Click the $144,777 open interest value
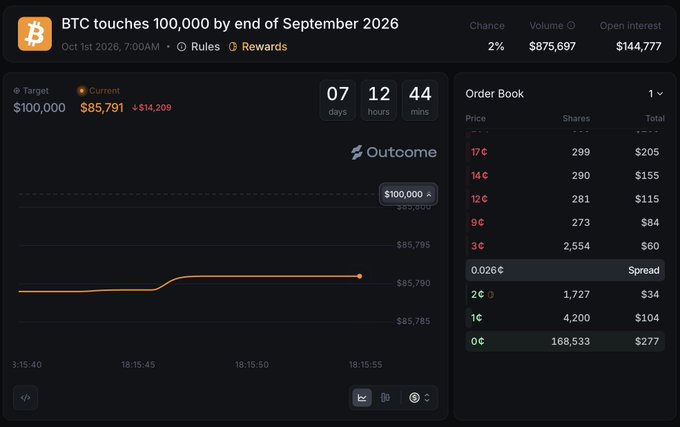680x427 pixels. coord(638,46)
